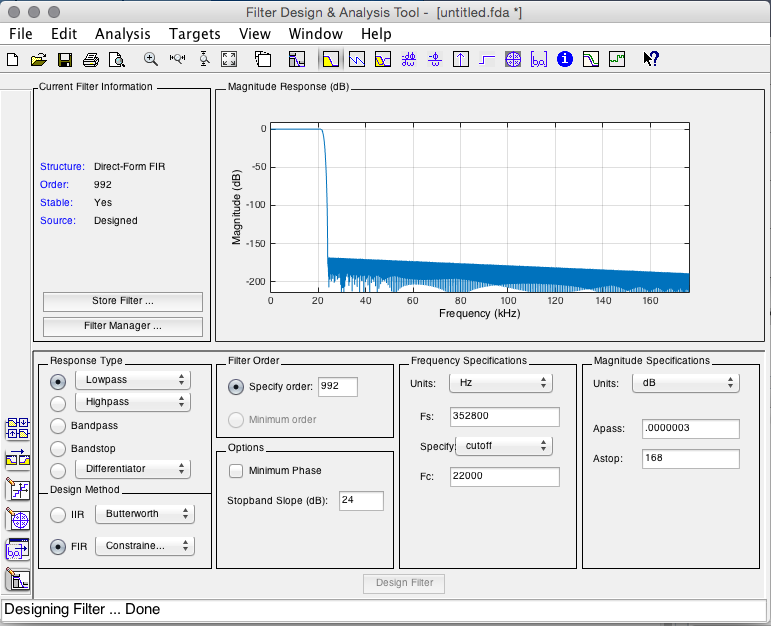Open the Design Filter sidebar panel
This screenshot has height=626, width=771.
(x=18, y=579)
